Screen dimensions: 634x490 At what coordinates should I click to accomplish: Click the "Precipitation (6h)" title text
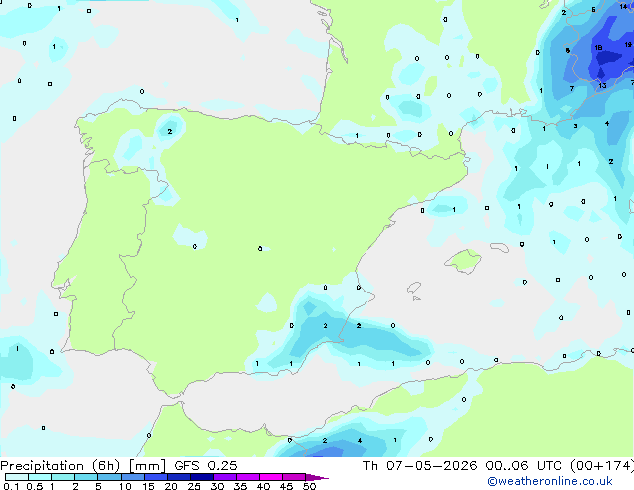(60, 466)
